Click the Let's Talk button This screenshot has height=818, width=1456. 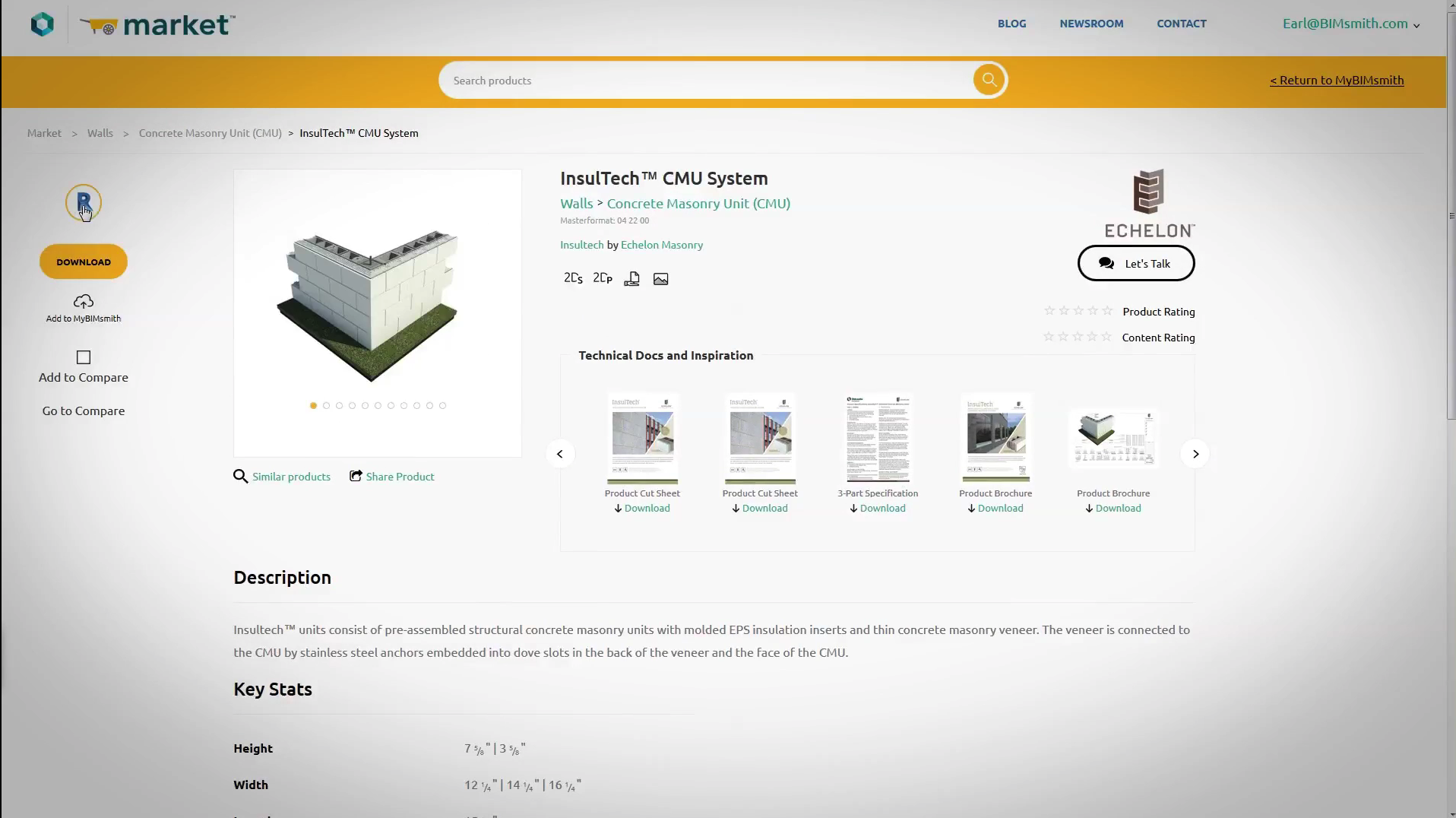tap(1135, 264)
